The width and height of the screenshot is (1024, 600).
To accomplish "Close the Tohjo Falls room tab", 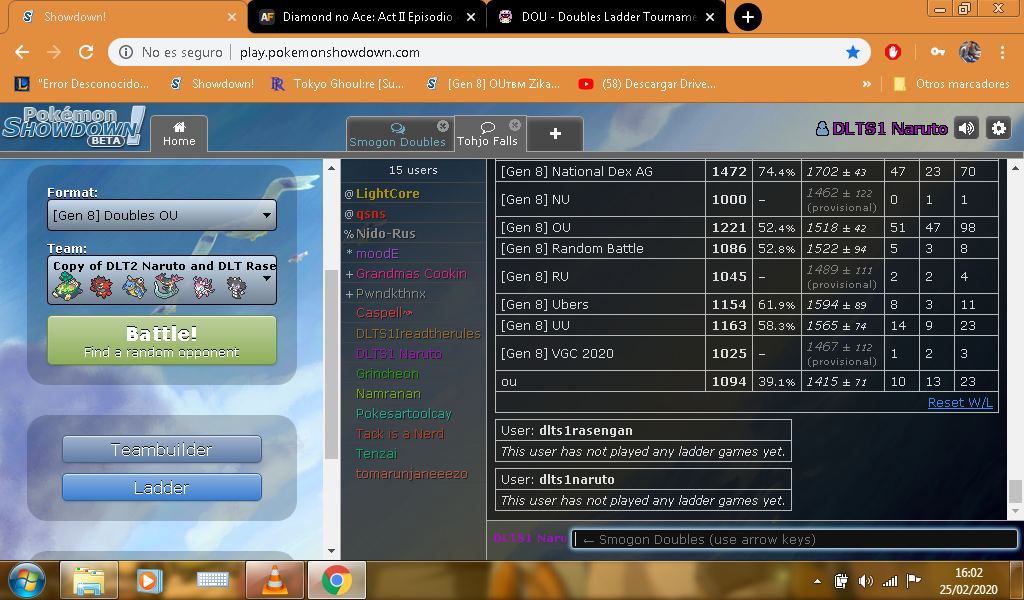I will coord(515,125).
